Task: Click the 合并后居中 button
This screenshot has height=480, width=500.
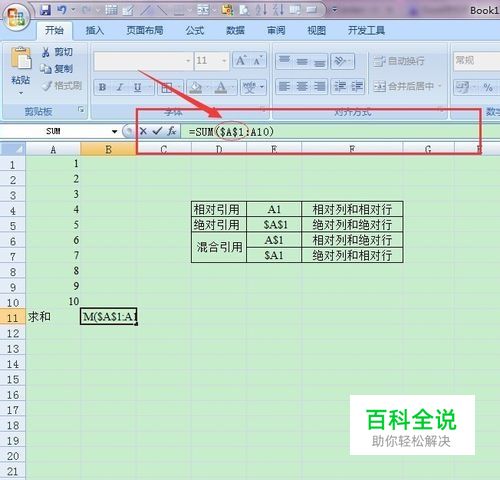Action: (x=404, y=87)
